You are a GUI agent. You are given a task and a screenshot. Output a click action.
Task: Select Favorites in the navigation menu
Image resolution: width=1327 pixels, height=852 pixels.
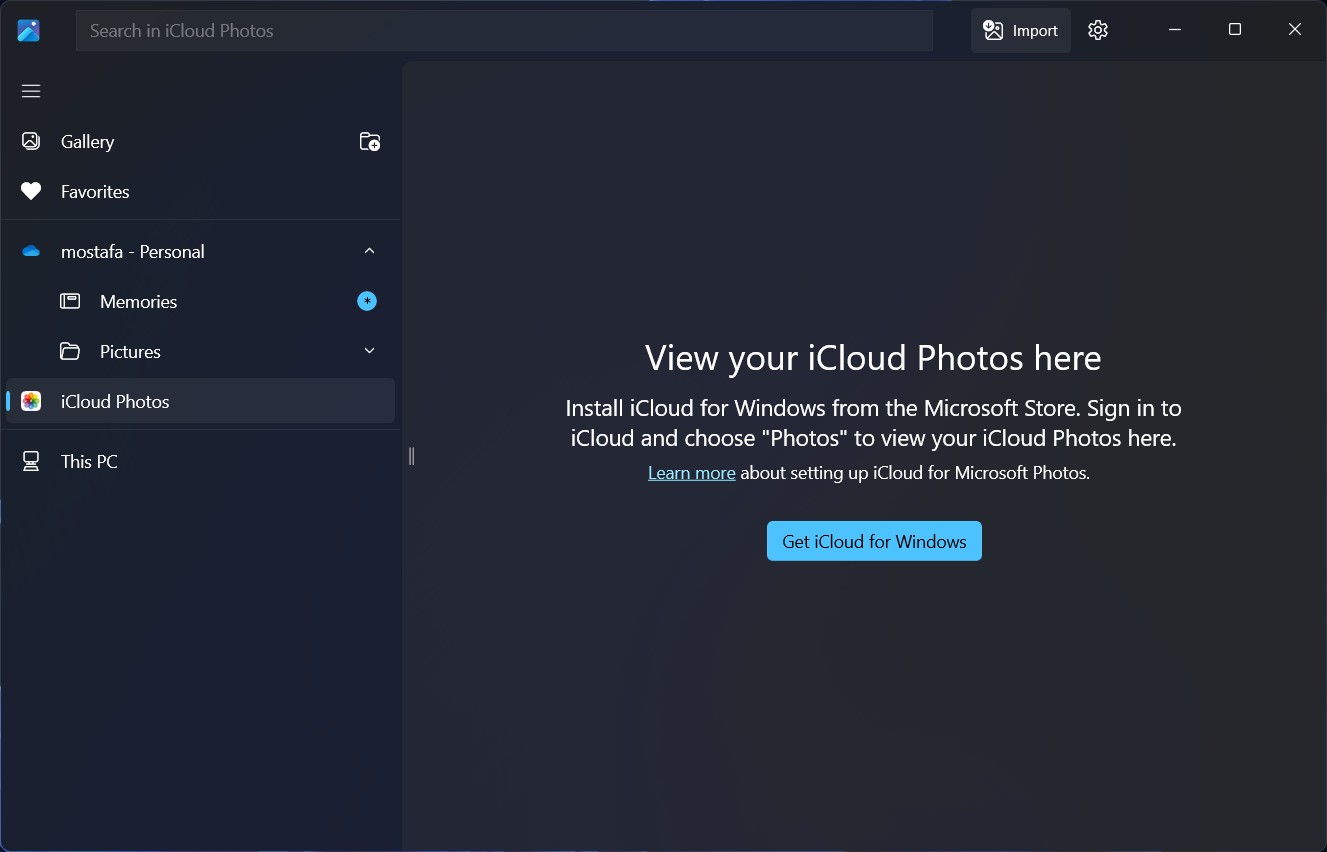pyautogui.click(x=94, y=191)
